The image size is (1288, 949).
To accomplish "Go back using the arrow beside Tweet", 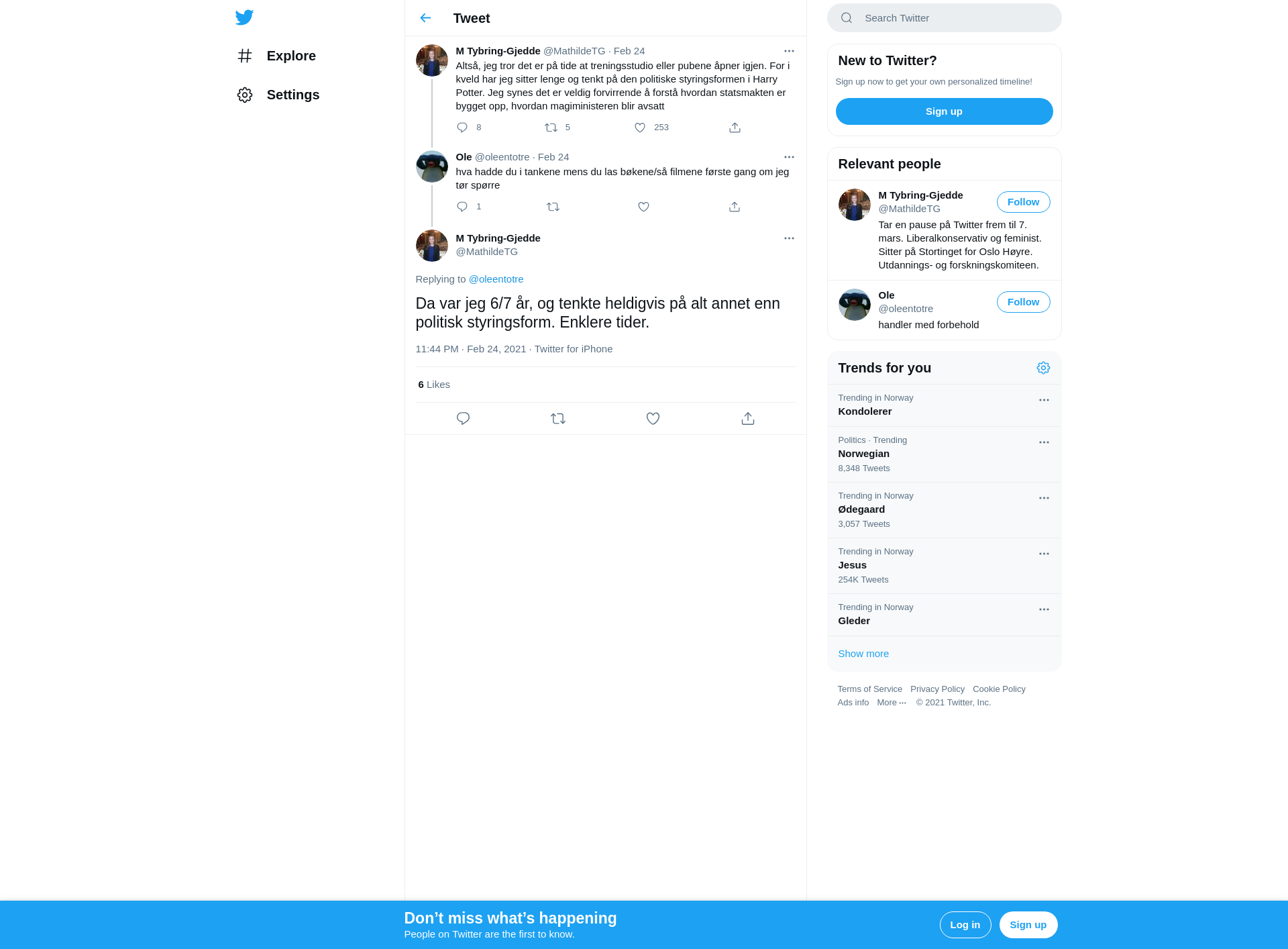I will pos(425,18).
